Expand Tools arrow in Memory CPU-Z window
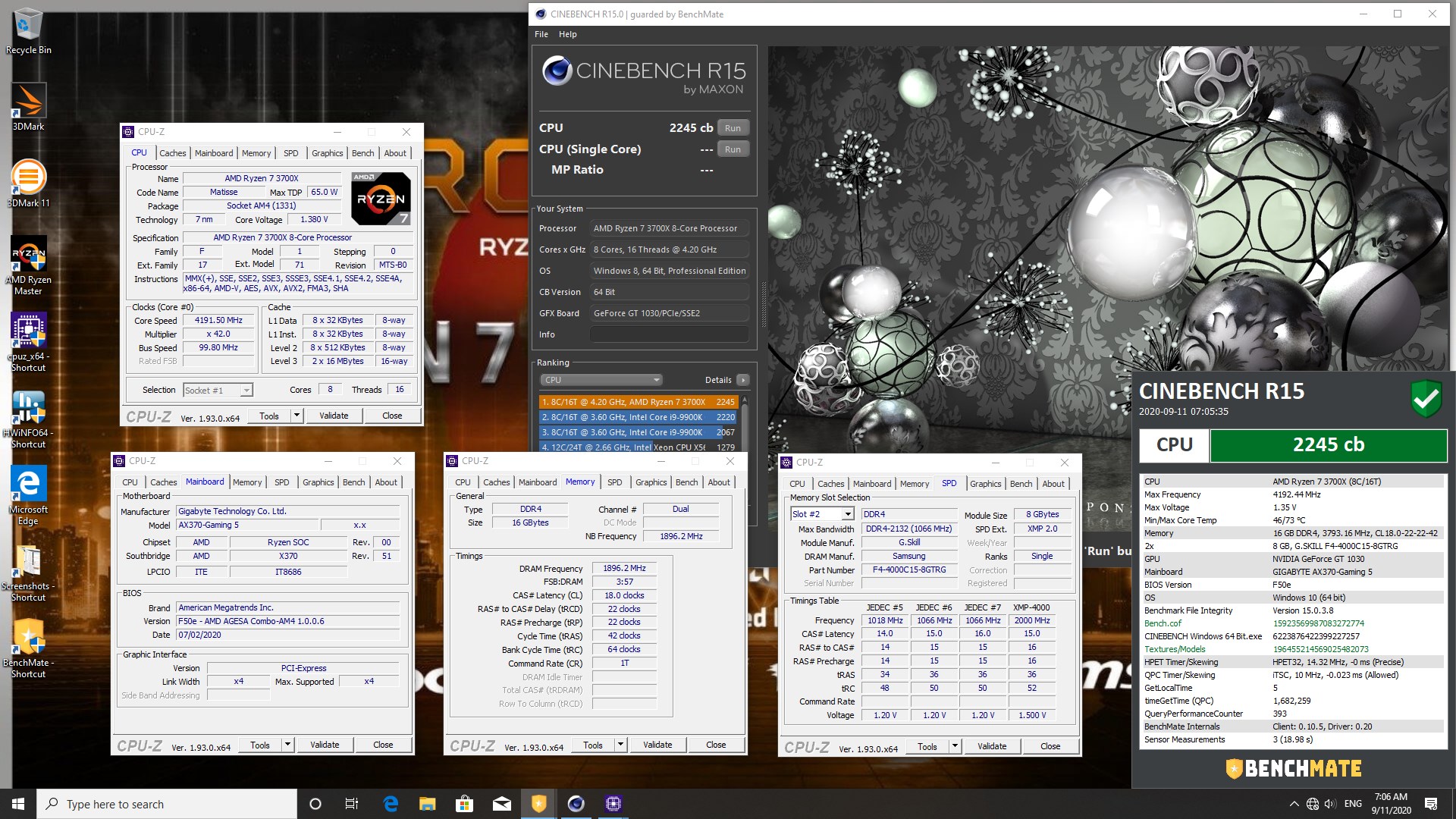1456x819 pixels. click(x=620, y=745)
